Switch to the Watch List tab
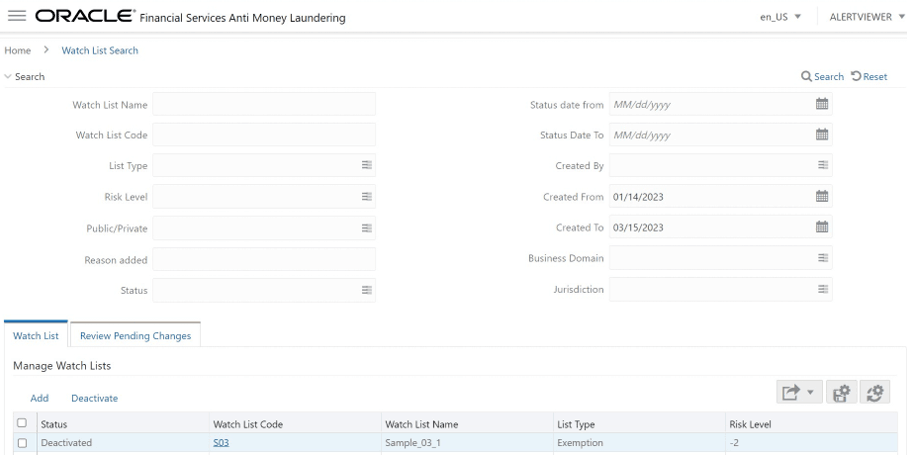 [x=36, y=335]
